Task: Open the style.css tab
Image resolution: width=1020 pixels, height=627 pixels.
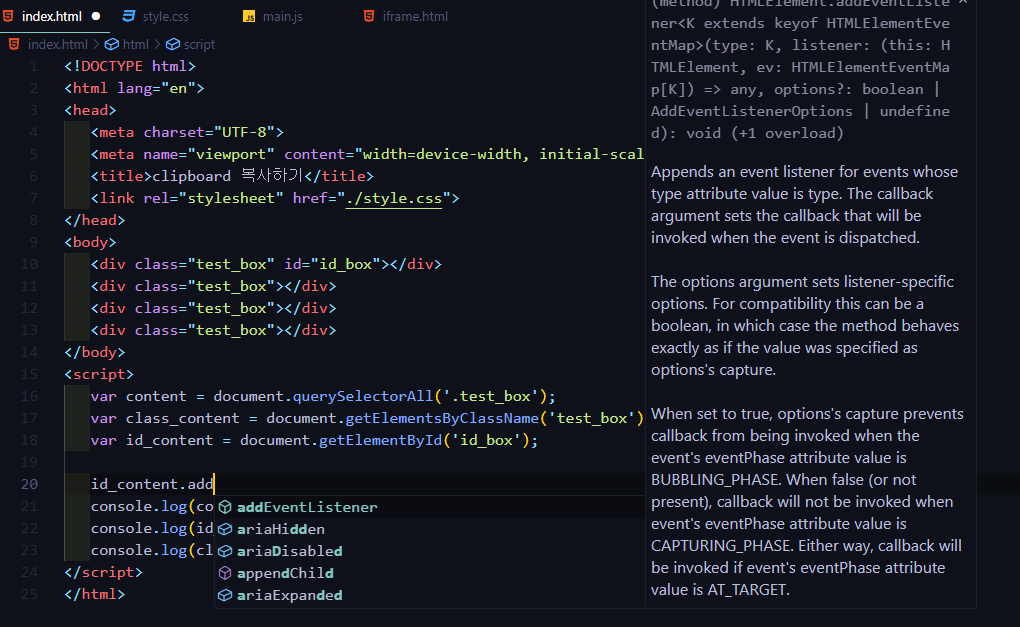Action: pyautogui.click(x=165, y=16)
